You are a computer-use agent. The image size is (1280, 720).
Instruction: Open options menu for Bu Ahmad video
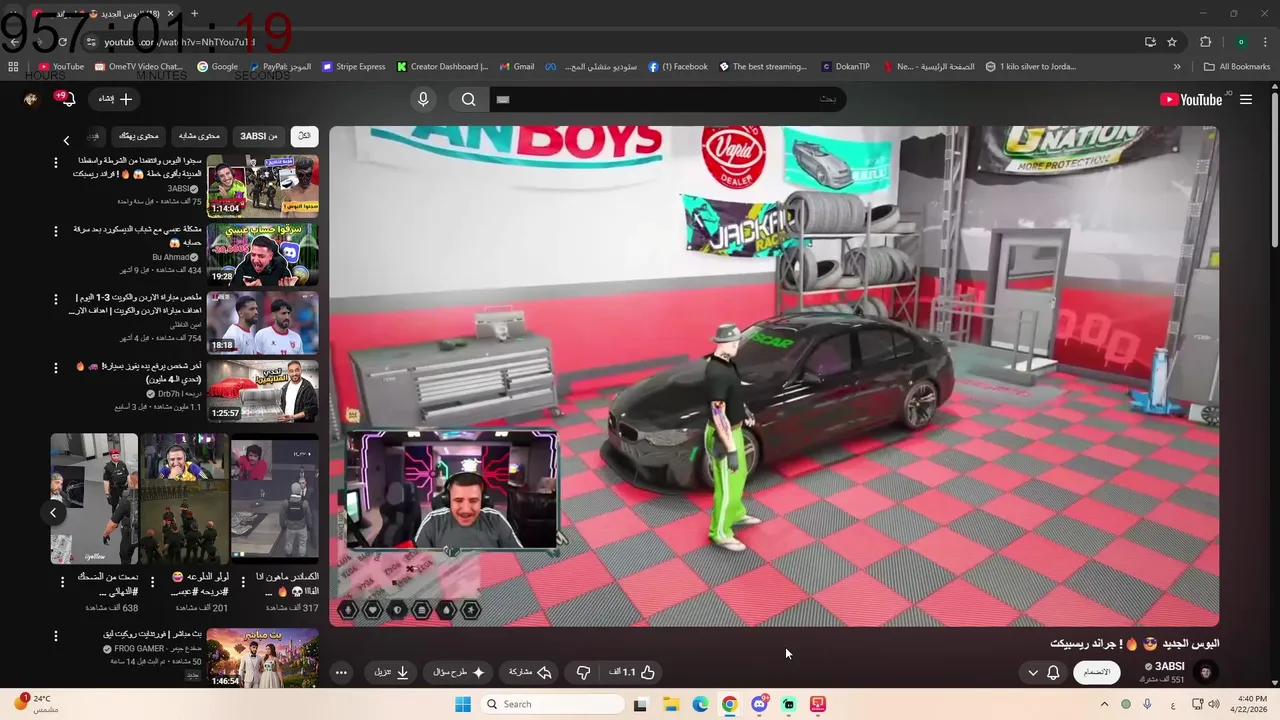[x=56, y=230]
